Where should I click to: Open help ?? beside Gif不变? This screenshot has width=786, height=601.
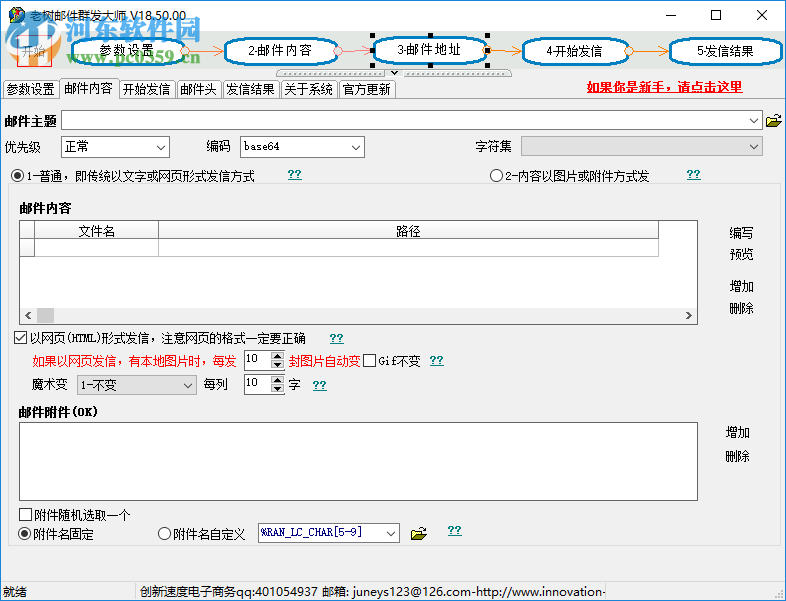coord(437,360)
